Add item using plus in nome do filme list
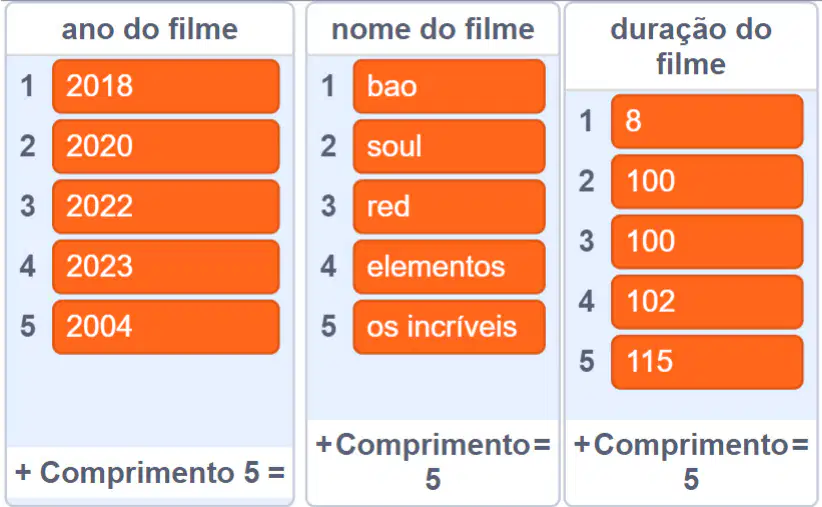 [x=324, y=445]
